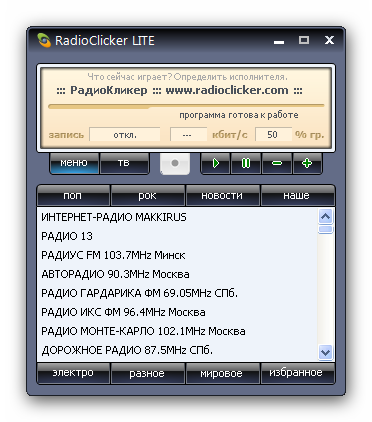Viewport: 372px width, 422px height.
Task: Maximize the RadioClicker LITE window
Action: [x=304, y=40]
